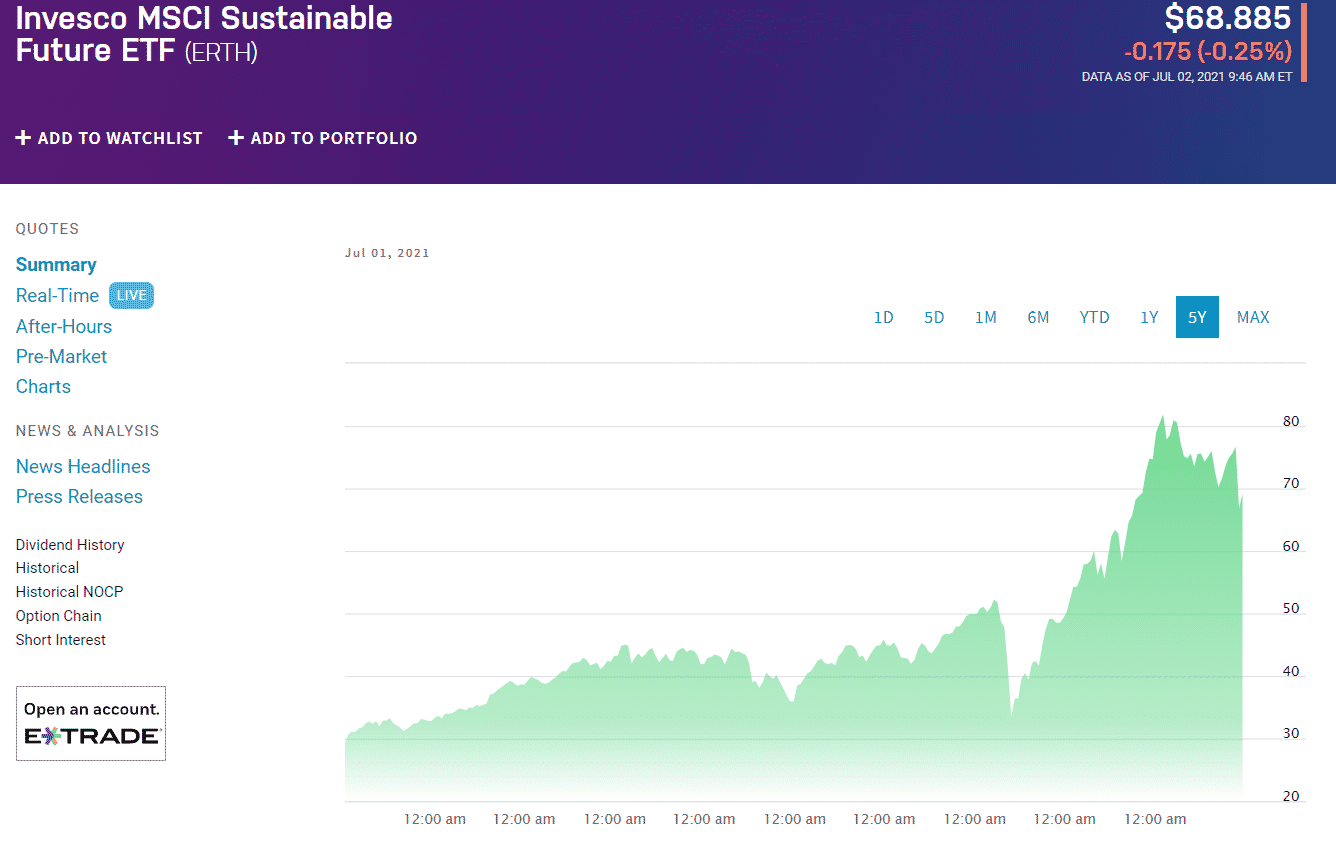Click the 50 y-axis label
The image size is (1336, 862).
(x=1291, y=609)
